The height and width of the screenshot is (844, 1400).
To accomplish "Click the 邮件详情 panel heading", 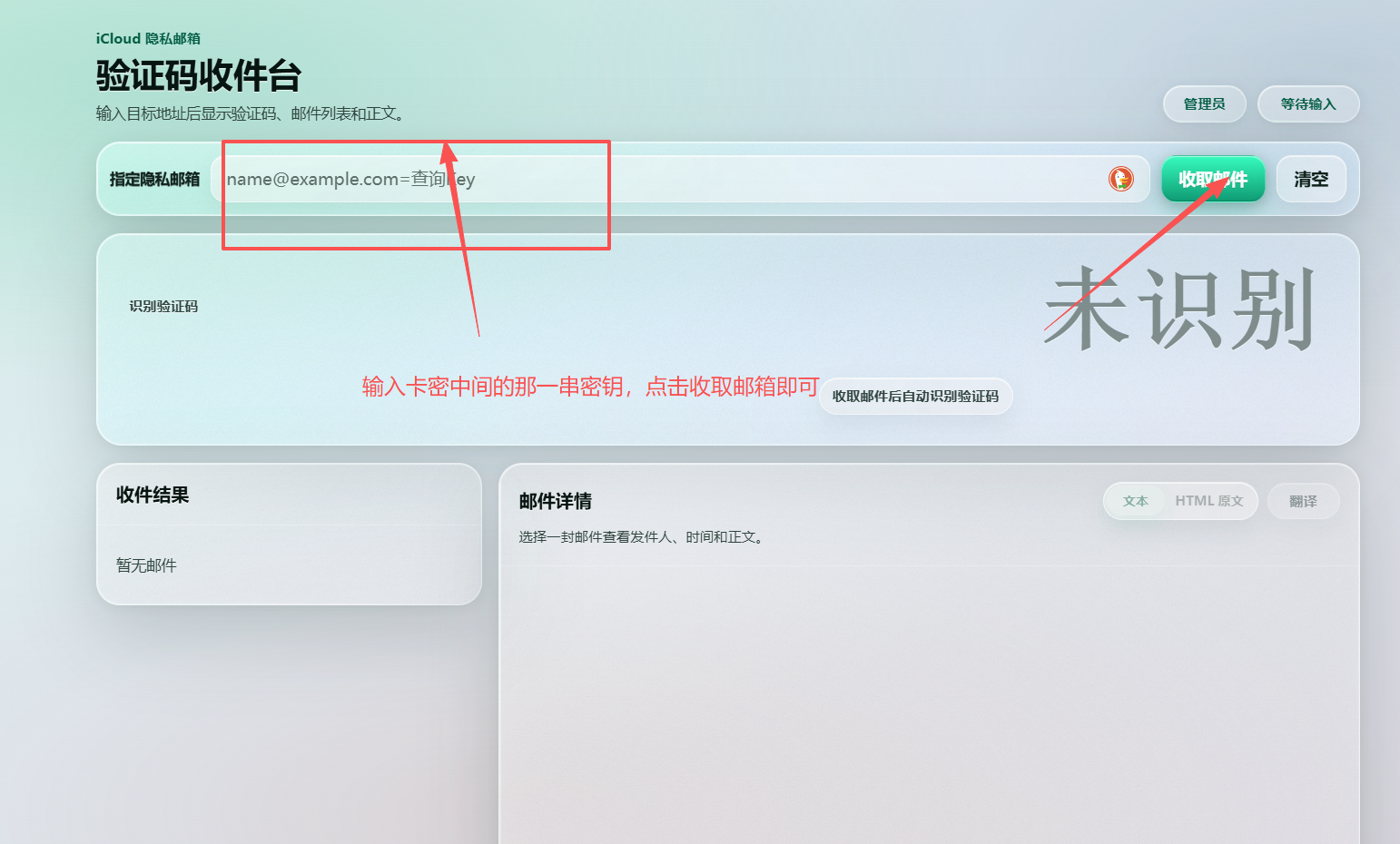I will 556,501.
